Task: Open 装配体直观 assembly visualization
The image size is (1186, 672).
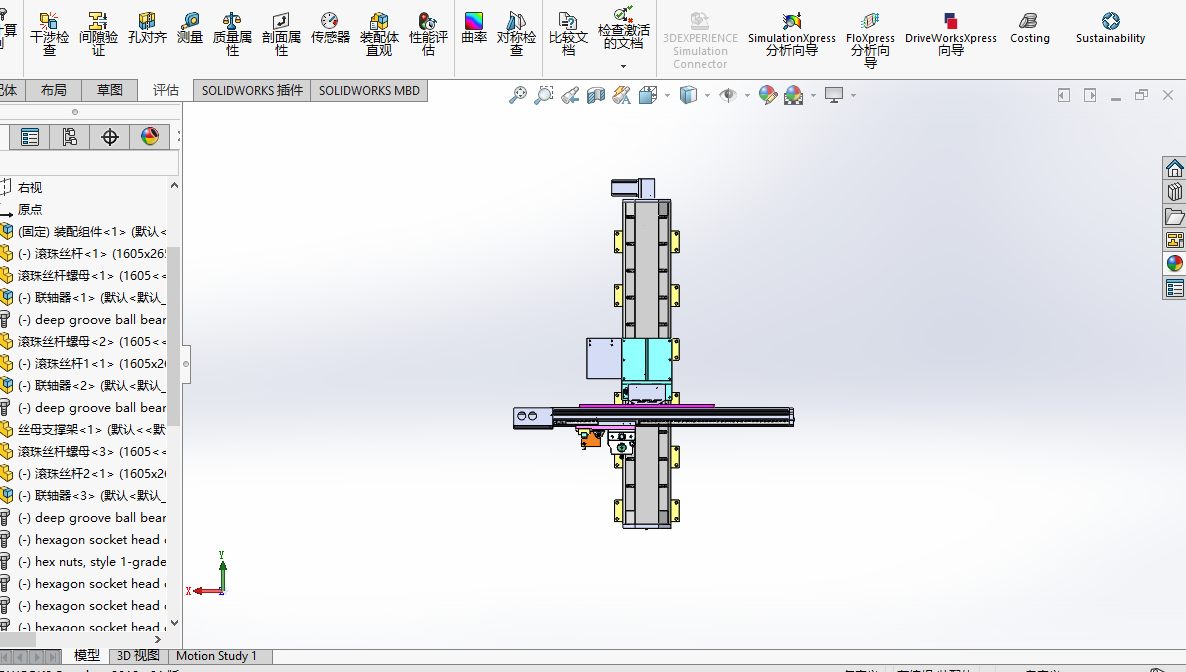Action: pos(379,34)
